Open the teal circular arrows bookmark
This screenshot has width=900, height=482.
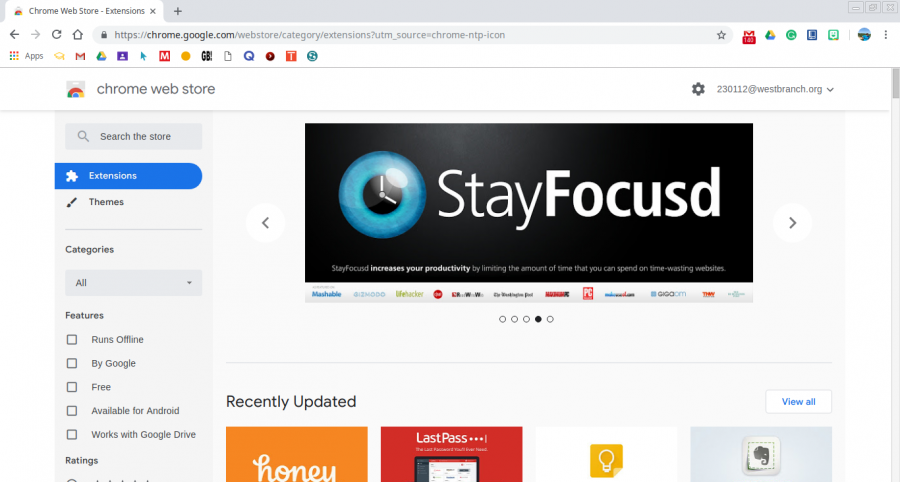[x=312, y=56]
